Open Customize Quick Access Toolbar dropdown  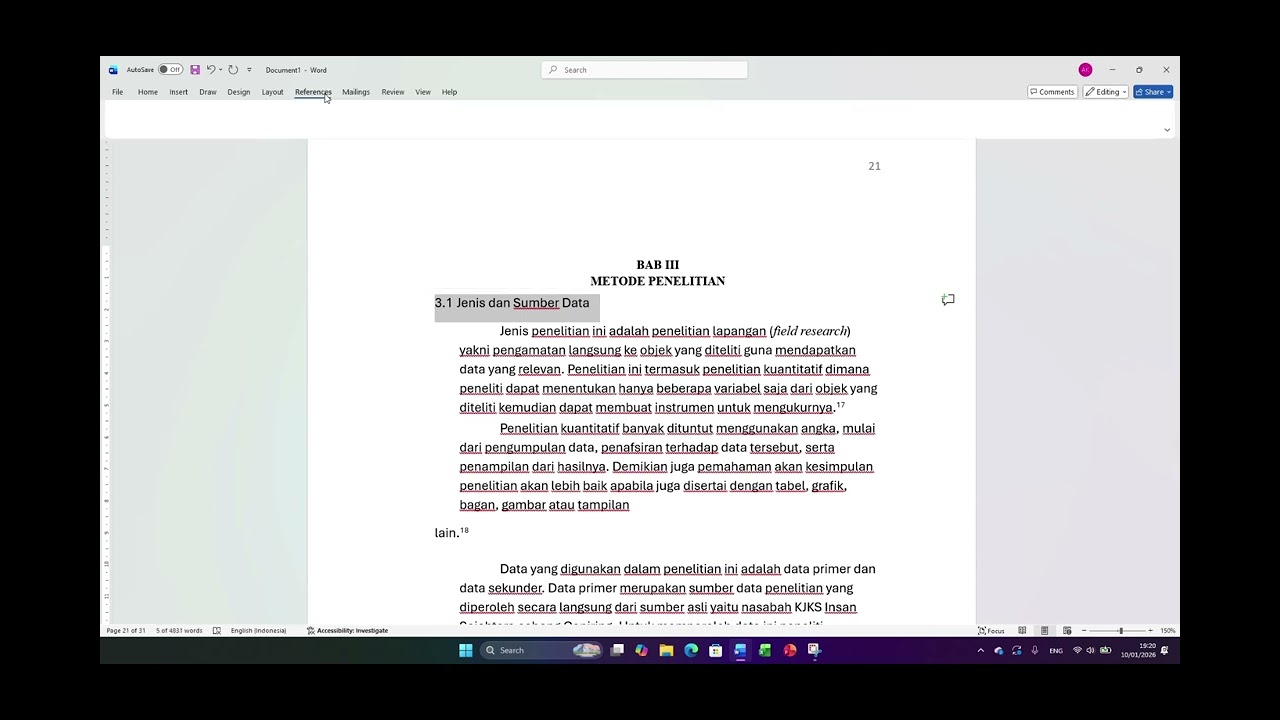[x=249, y=70]
